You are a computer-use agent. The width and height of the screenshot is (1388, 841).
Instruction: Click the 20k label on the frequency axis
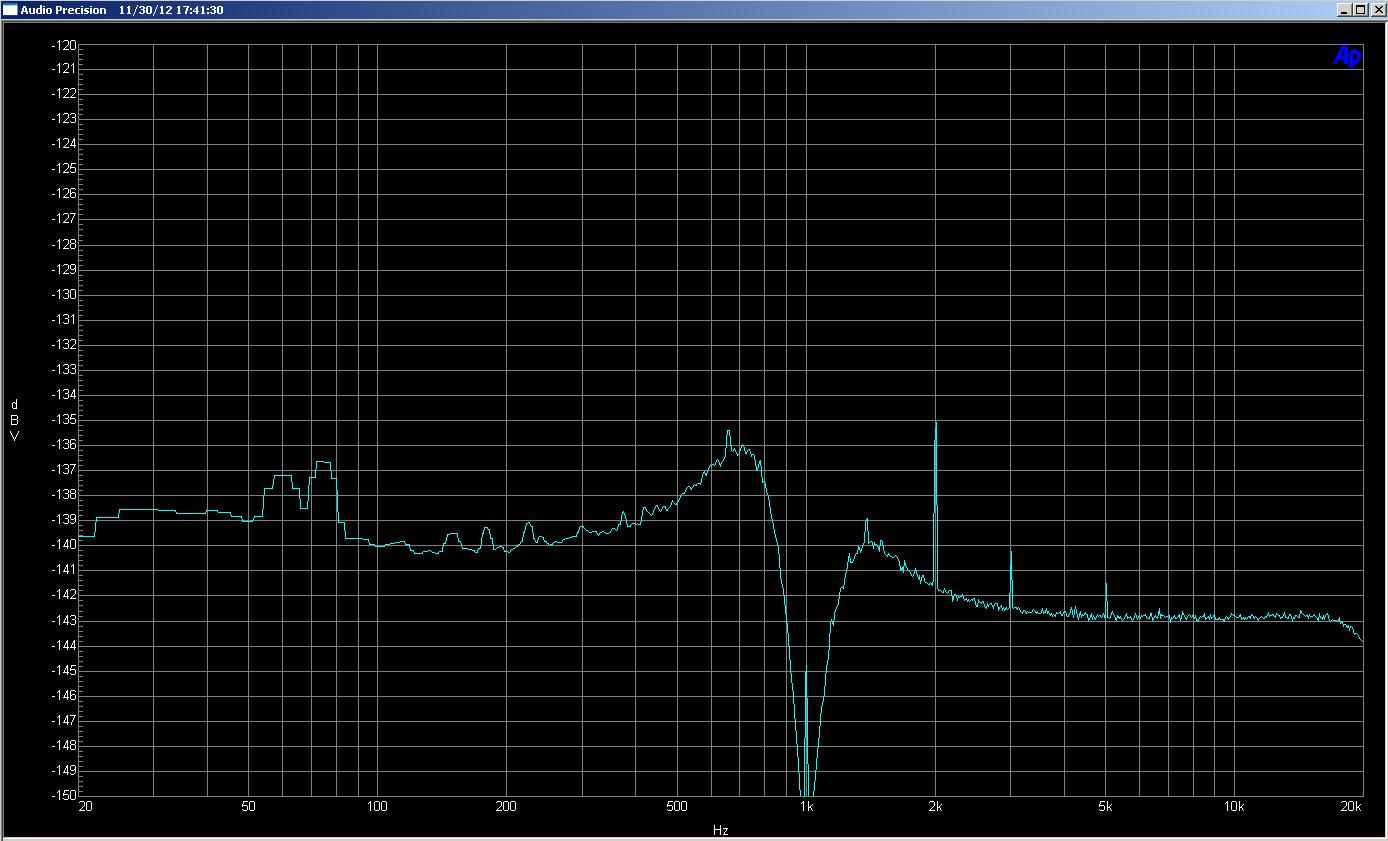(x=1352, y=807)
